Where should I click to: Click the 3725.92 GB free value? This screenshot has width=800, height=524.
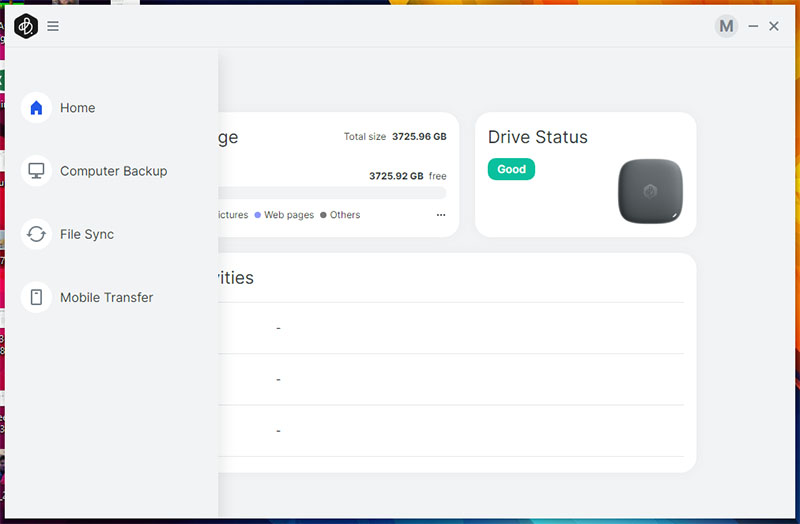point(396,176)
